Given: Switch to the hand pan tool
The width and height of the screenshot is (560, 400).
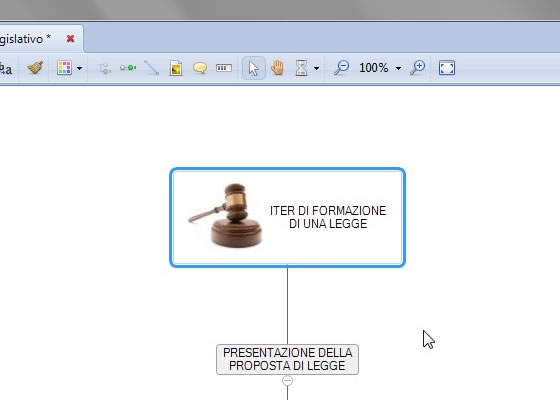Looking at the screenshot, I should pos(277,68).
